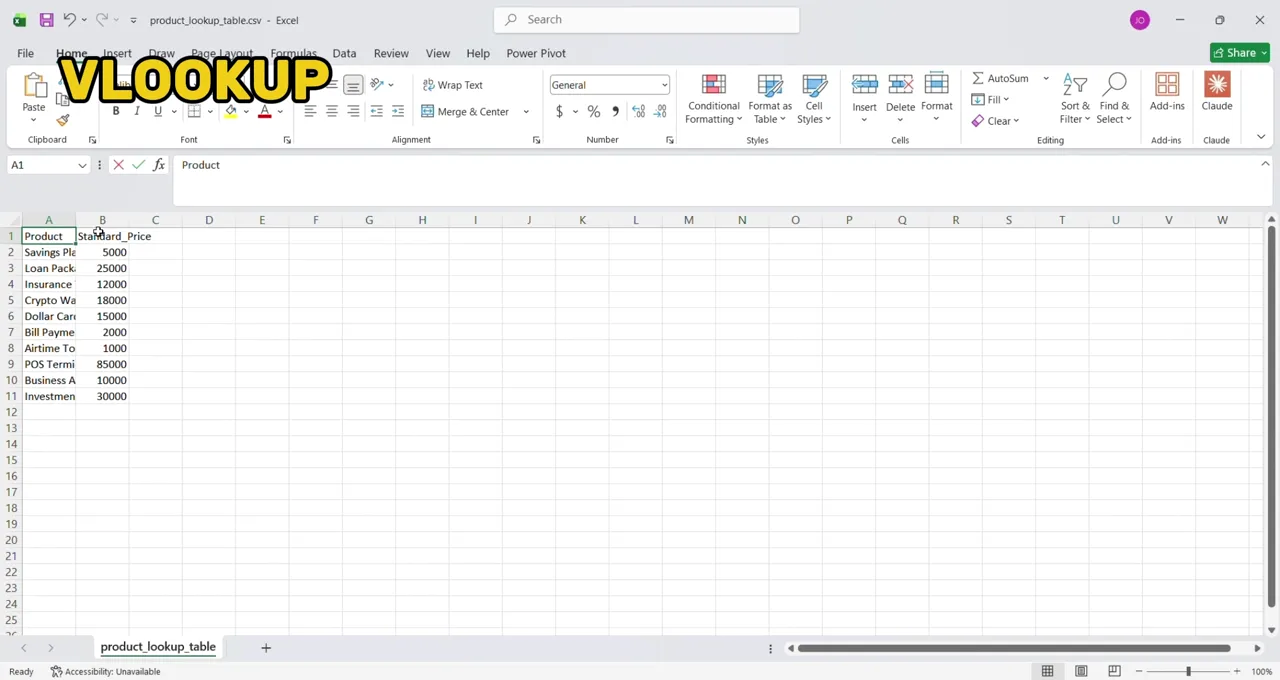Click the AutoSum button

(1000, 78)
